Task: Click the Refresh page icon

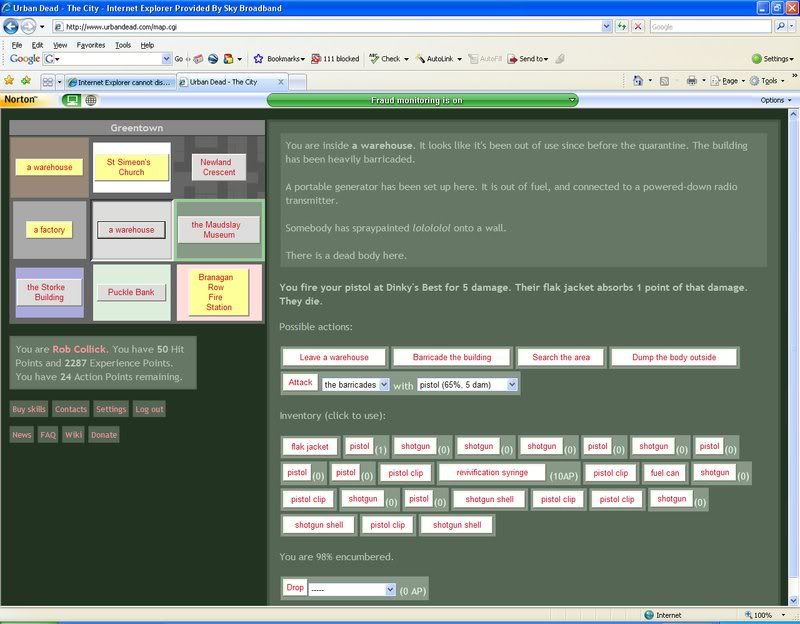Action: tap(621, 26)
